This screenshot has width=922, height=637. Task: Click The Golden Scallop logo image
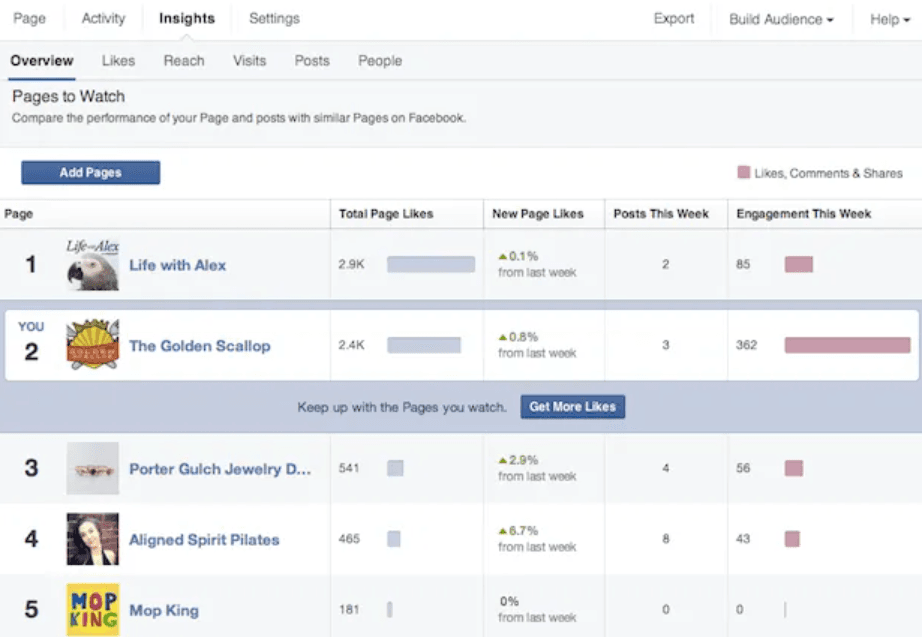pos(95,344)
